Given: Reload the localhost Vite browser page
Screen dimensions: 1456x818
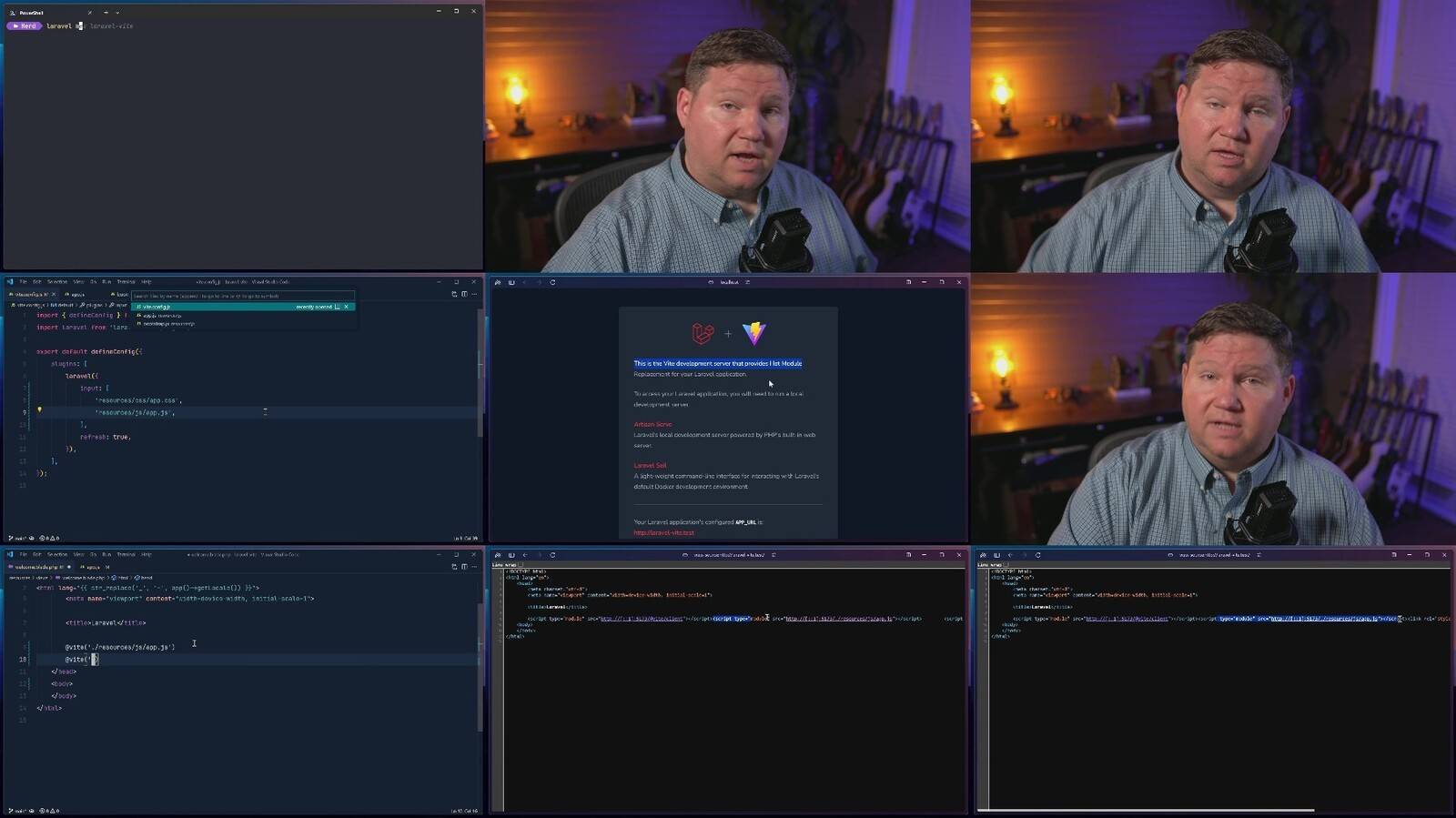Looking at the screenshot, I should pos(552,282).
